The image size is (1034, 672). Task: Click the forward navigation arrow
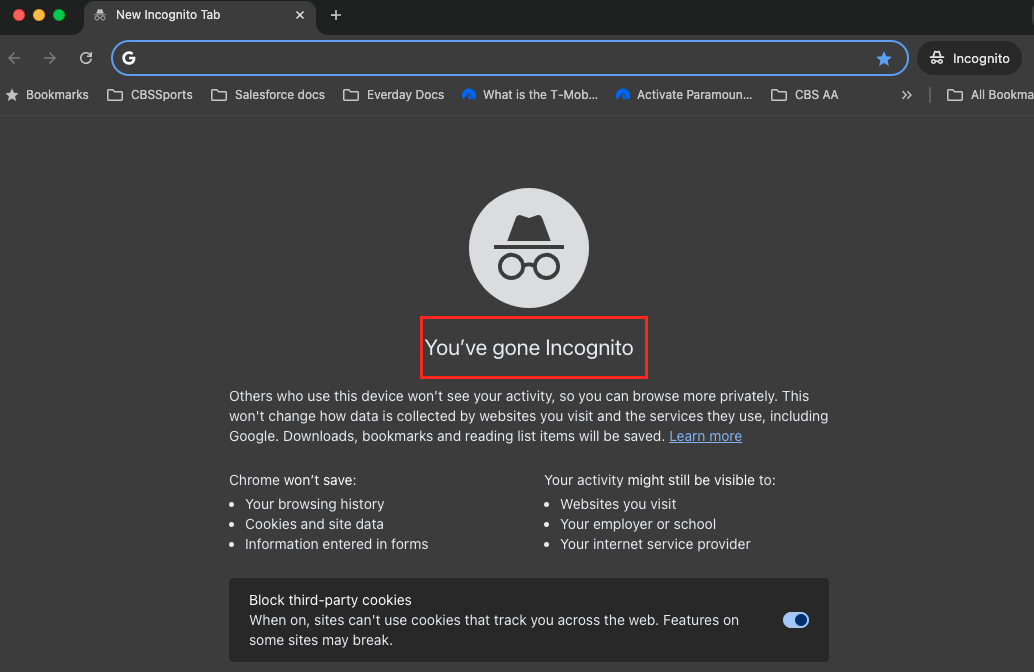tap(50, 58)
